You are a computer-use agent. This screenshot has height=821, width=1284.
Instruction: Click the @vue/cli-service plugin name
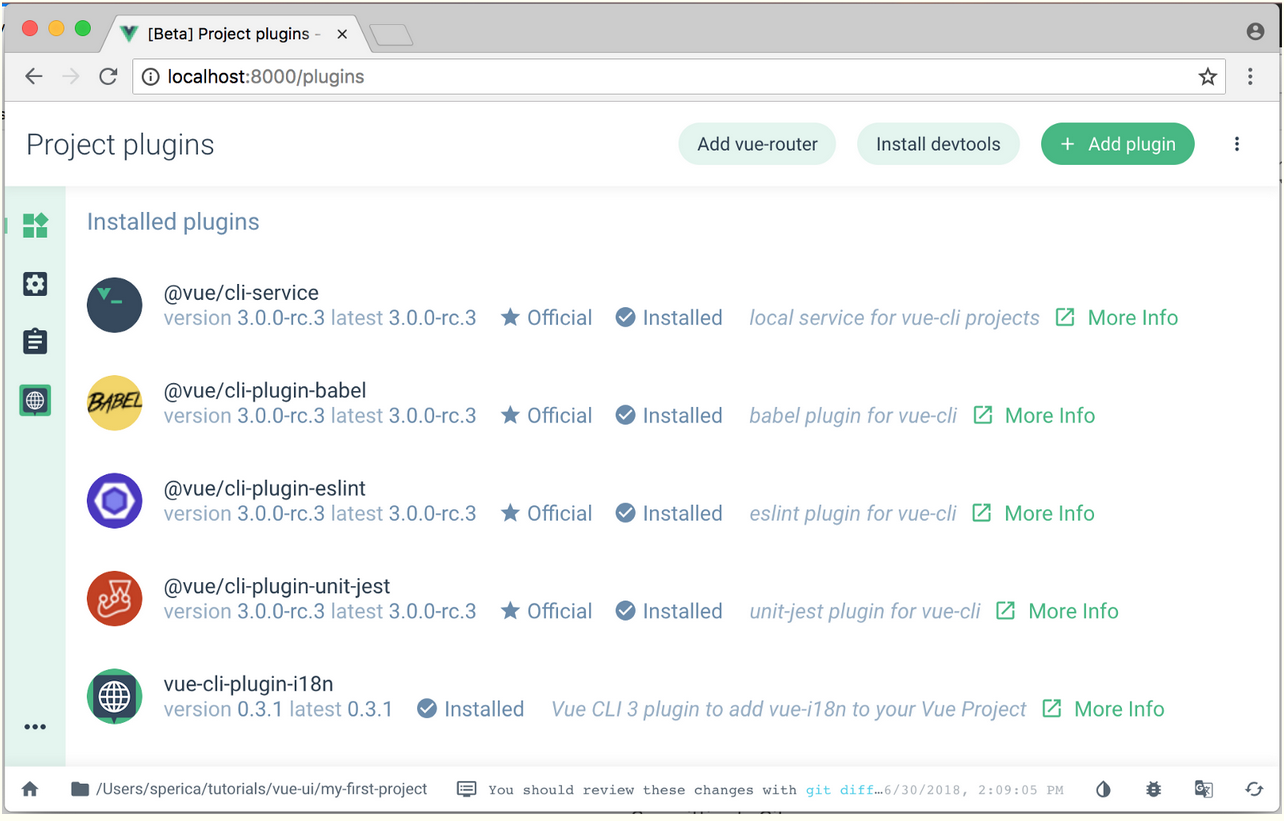[241, 293]
